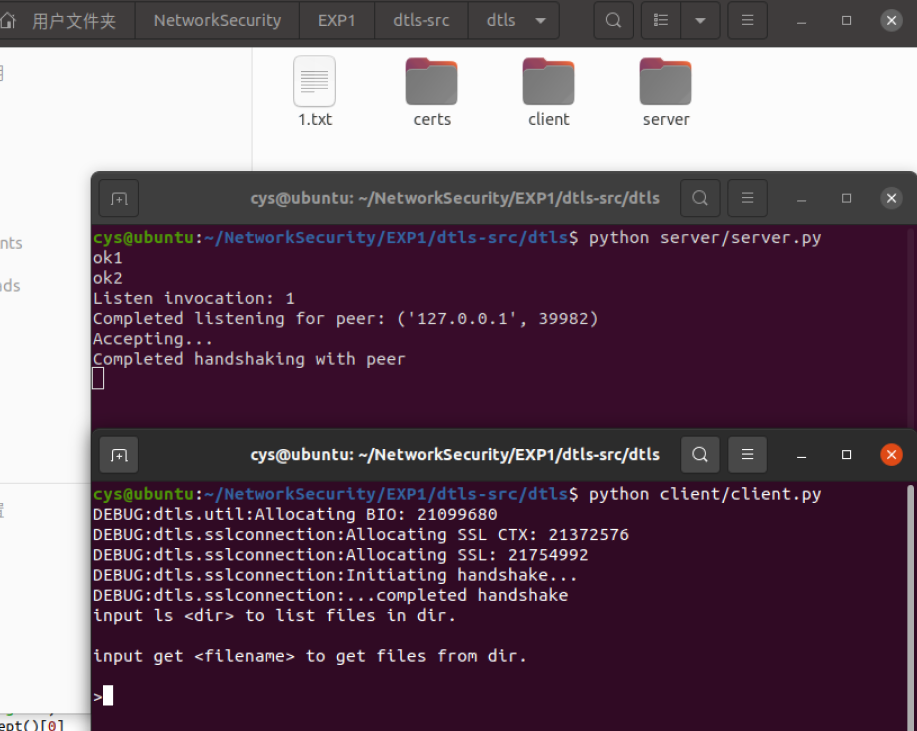Click the 'input get <filename>' help line
The width and height of the screenshot is (917, 731).
309,656
